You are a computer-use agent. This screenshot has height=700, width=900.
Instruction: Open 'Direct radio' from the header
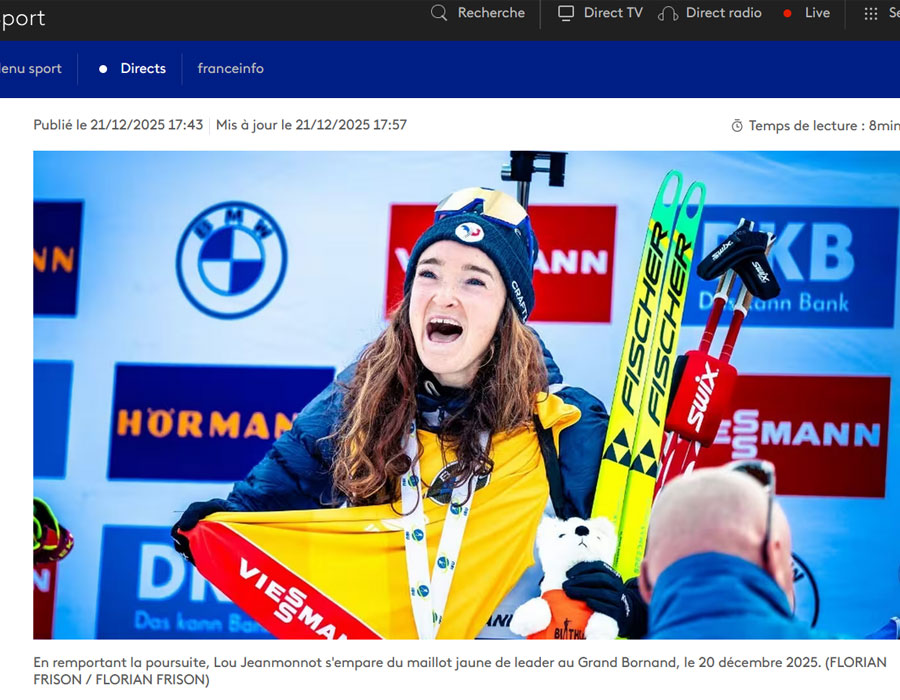(723, 13)
